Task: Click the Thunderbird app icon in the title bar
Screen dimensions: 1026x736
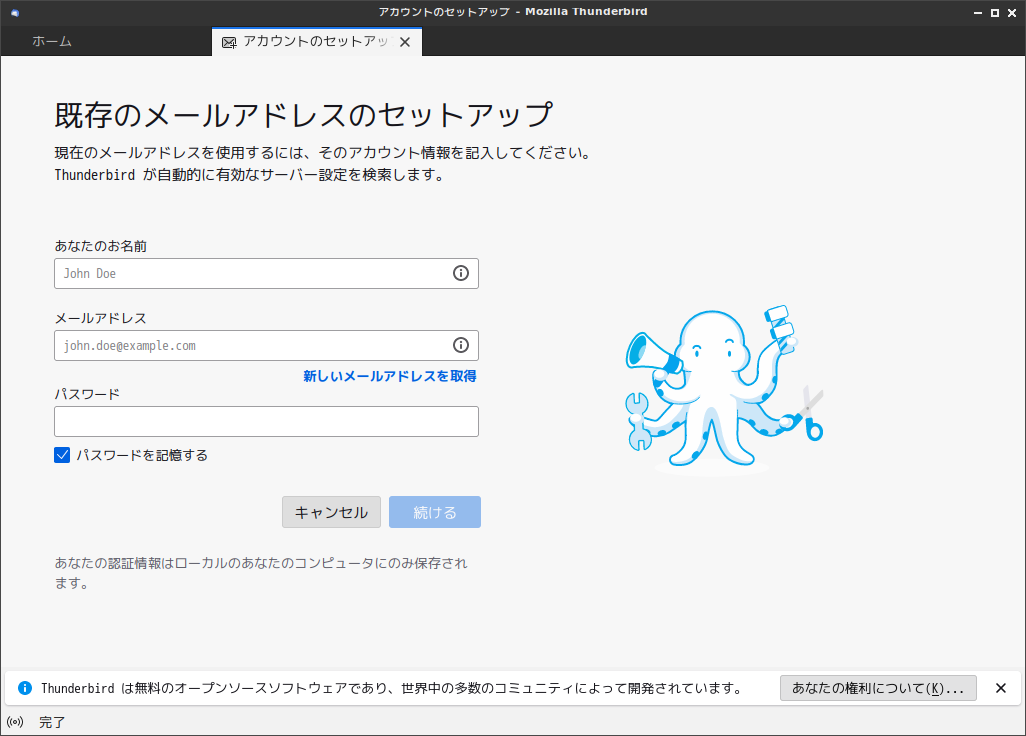Action: (x=15, y=12)
